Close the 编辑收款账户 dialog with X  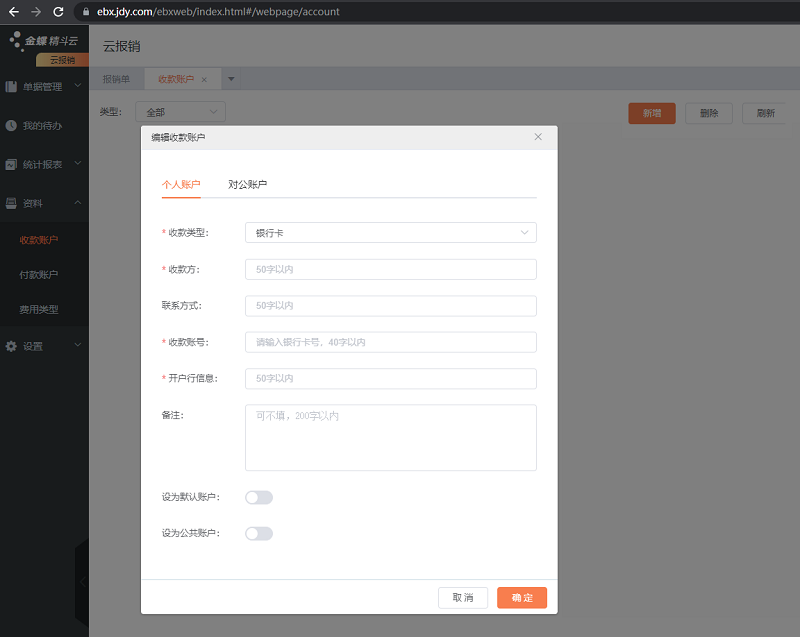538,137
